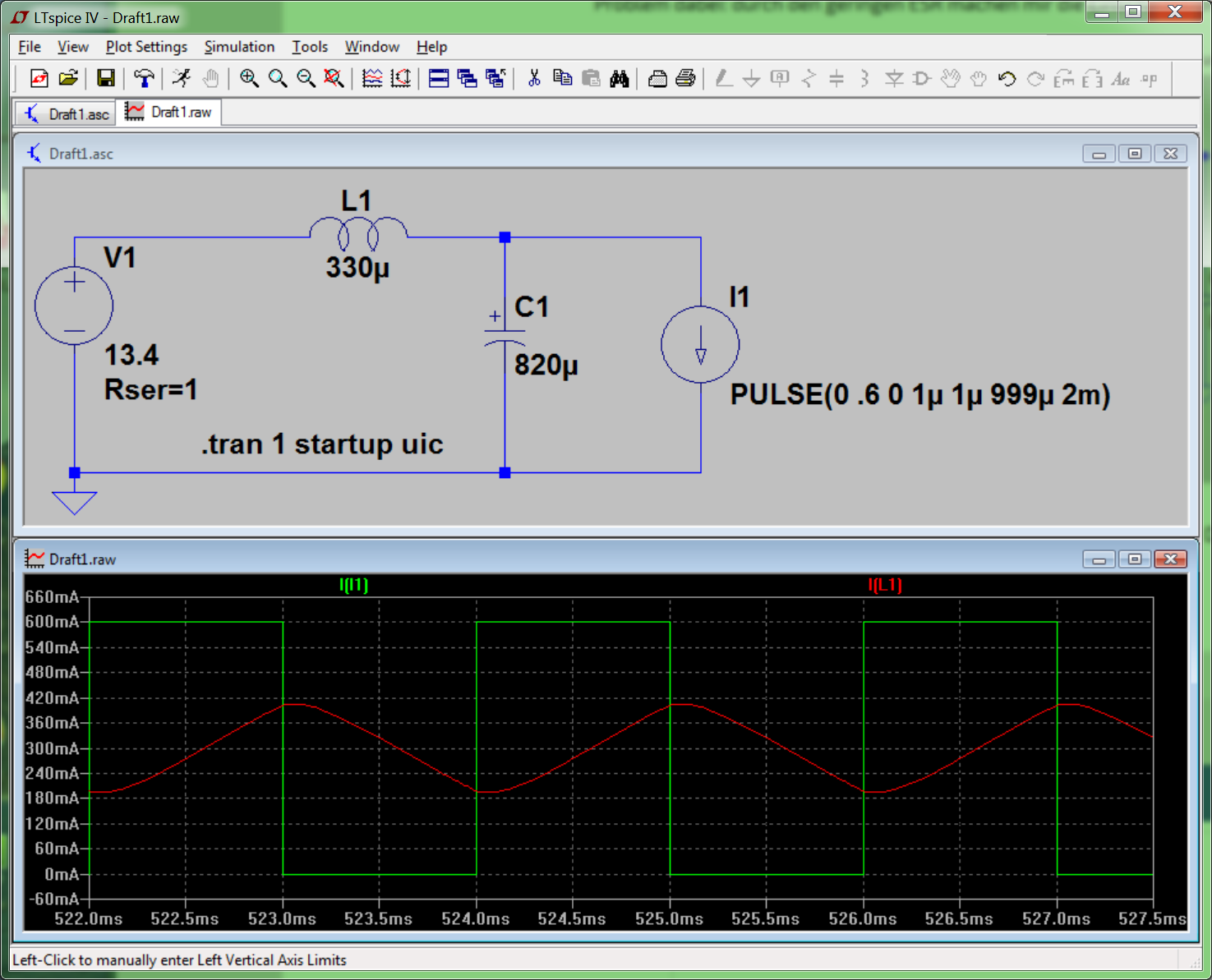Click the Print printer icon
1212x980 pixels.
coord(685,79)
